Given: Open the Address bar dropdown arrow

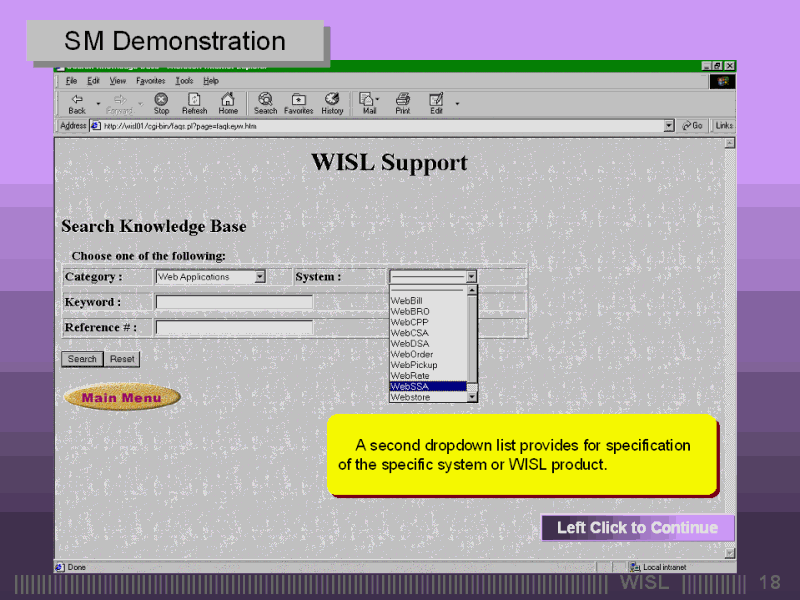Looking at the screenshot, I should click(669, 126).
